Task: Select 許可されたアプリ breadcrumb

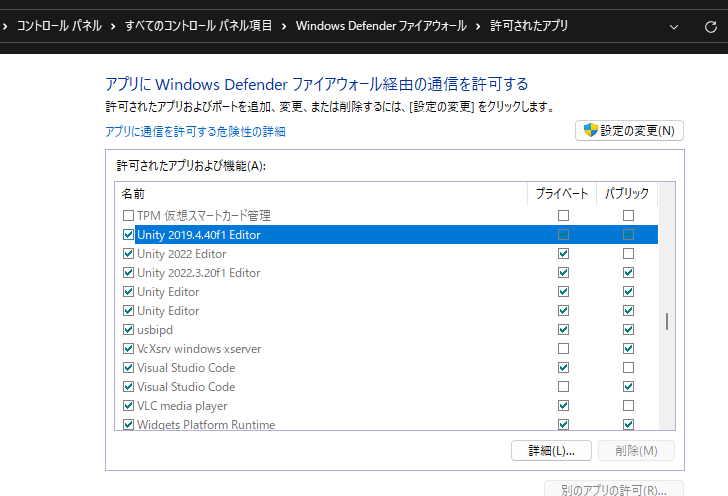Action: (x=529, y=26)
